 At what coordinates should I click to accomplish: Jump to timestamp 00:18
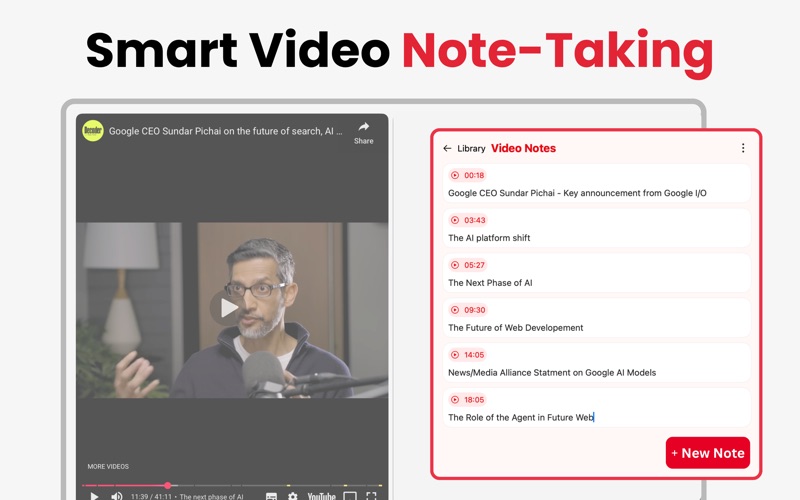click(467, 176)
